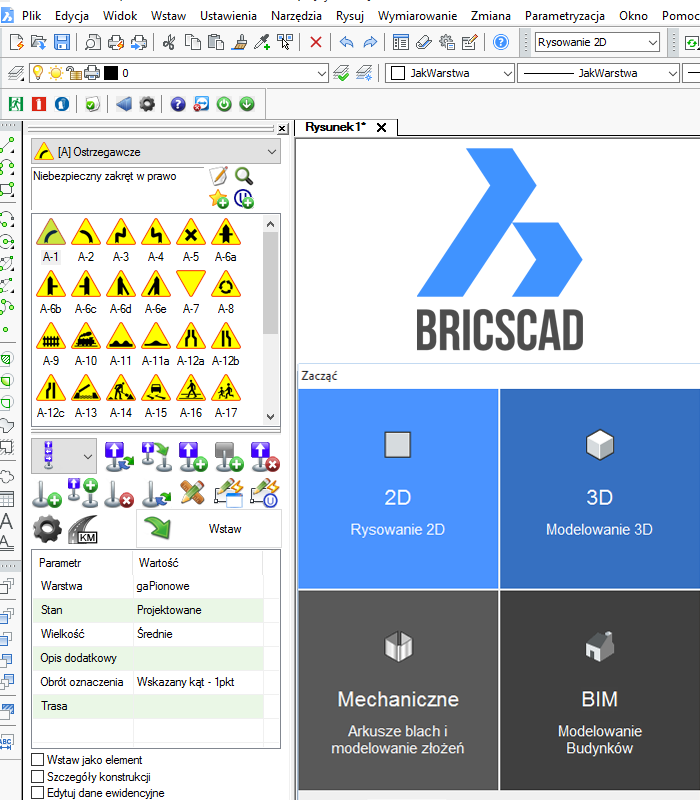The height and width of the screenshot is (800, 700).
Task: Choose the Modelowanie 3D start tile
Action: [x=599, y=489]
